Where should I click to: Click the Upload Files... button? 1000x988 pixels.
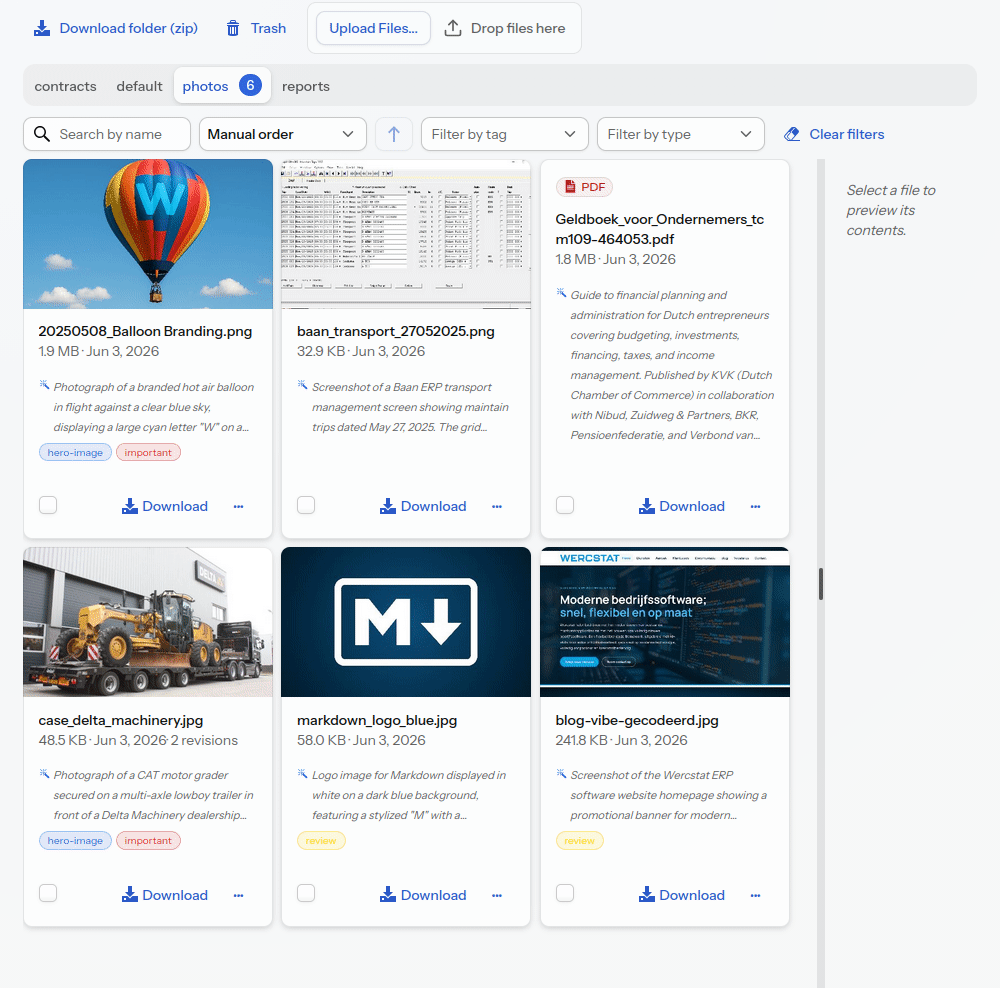(x=373, y=28)
